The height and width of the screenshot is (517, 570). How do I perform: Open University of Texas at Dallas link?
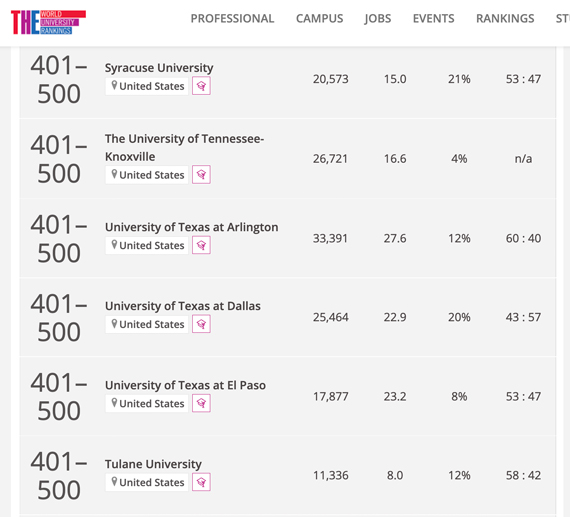click(183, 306)
